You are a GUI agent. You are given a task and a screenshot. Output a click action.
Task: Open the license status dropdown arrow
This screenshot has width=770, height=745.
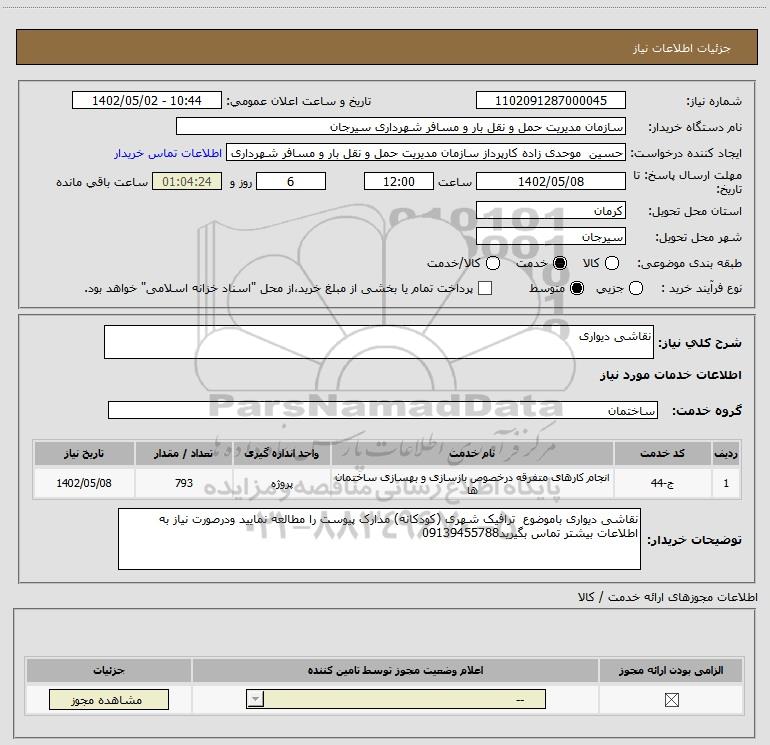[255, 699]
